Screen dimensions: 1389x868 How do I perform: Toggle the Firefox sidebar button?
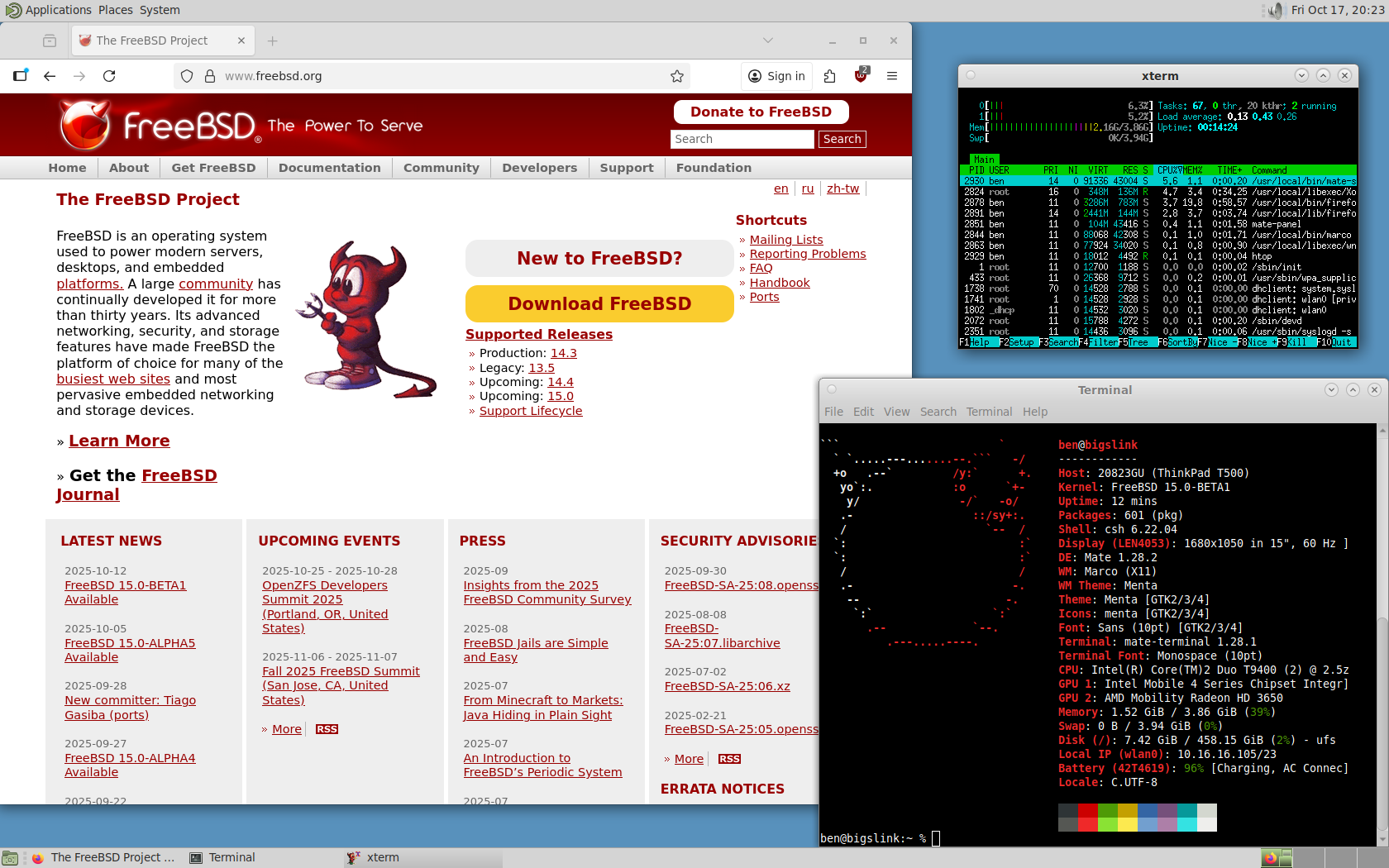[21, 76]
